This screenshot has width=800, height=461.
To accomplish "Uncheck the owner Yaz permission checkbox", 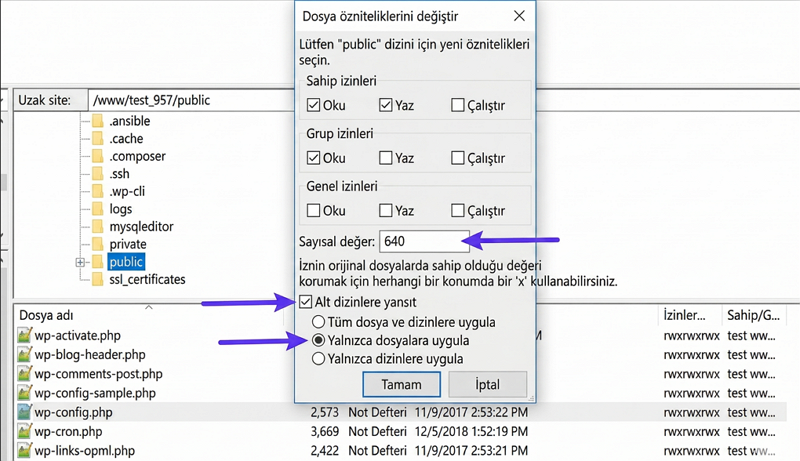I will [x=385, y=105].
